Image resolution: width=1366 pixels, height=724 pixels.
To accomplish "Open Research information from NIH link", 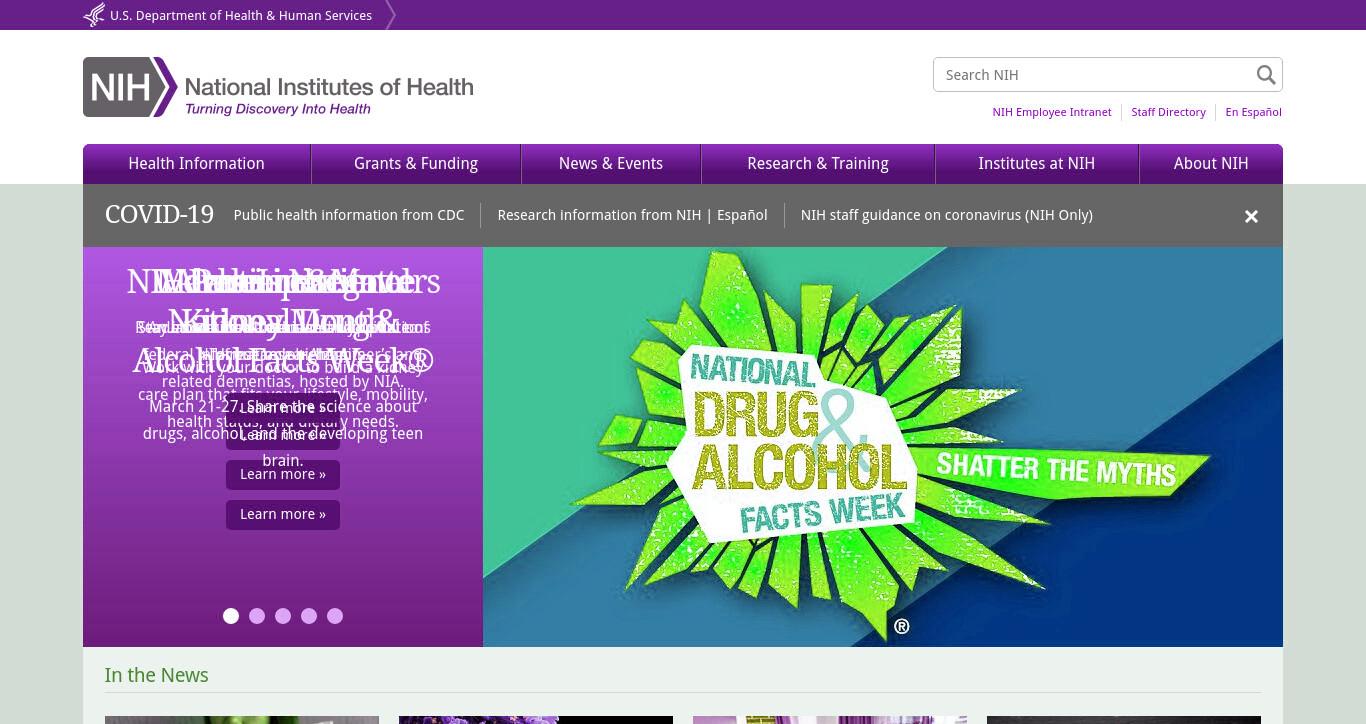I will click(599, 215).
